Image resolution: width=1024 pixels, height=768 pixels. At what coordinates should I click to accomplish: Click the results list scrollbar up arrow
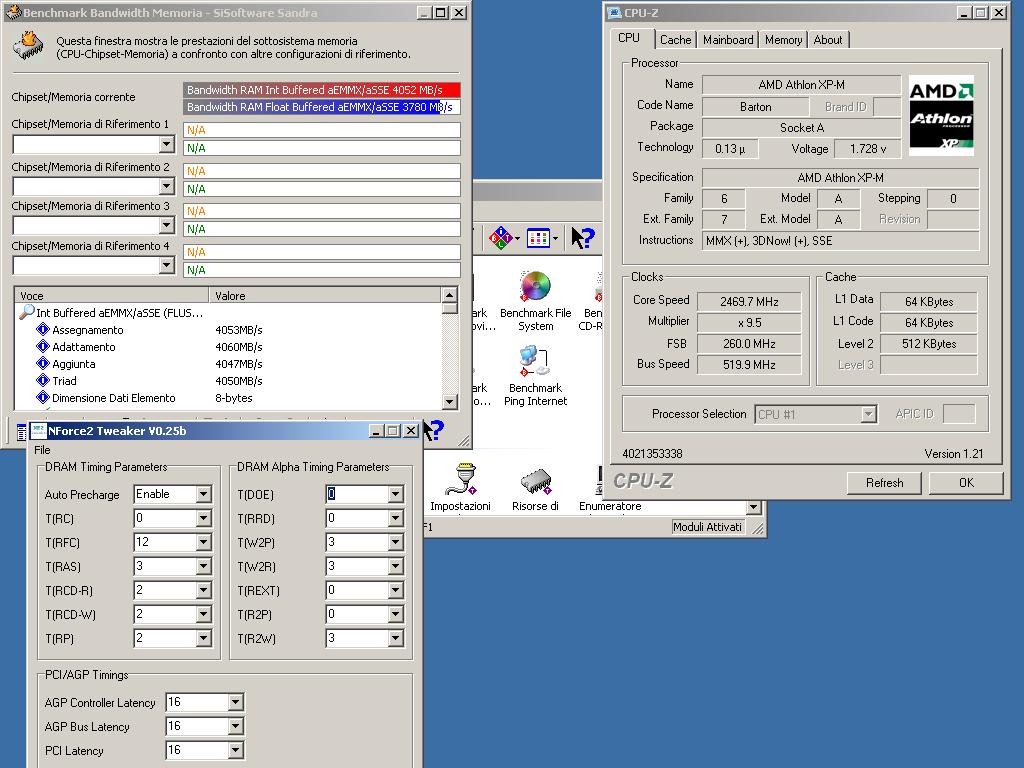[x=449, y=295]
